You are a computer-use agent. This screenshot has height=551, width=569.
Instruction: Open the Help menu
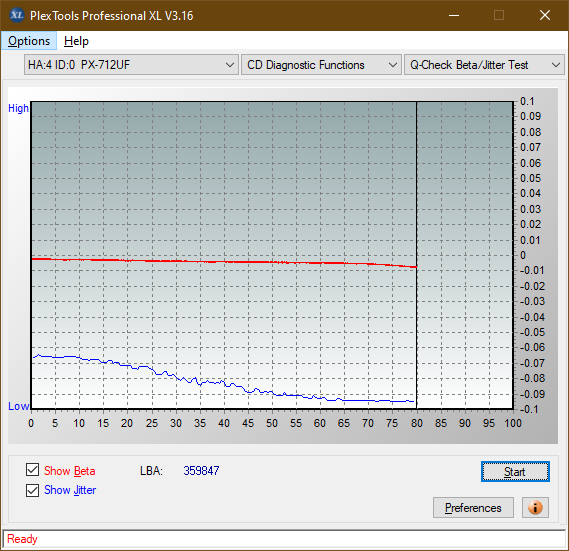(76, 41)
